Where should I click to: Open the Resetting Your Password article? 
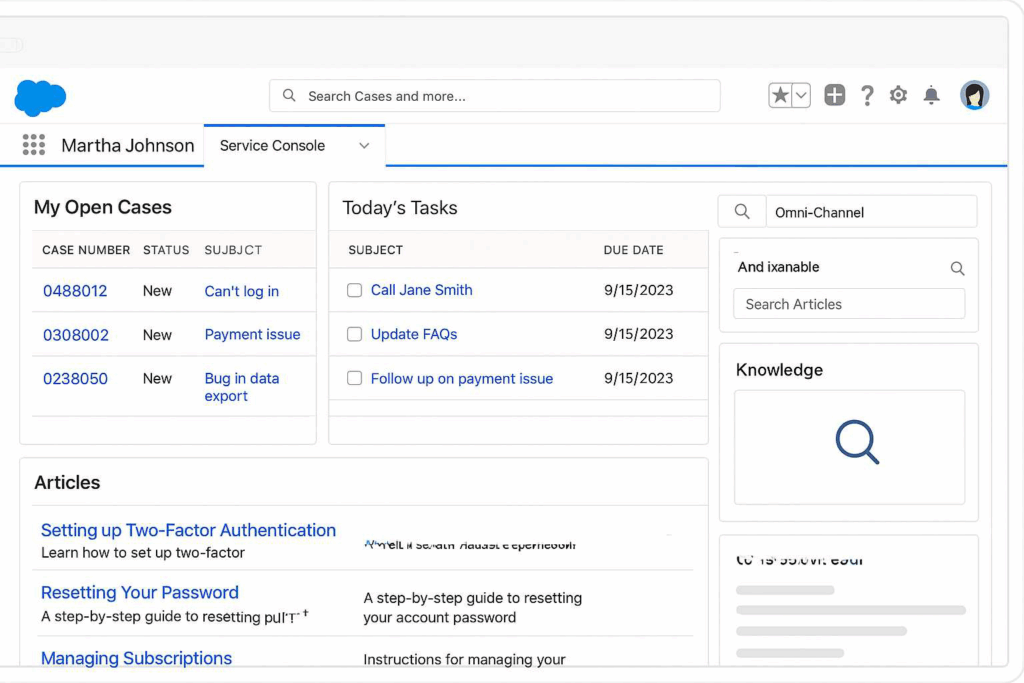pos(140,592)
